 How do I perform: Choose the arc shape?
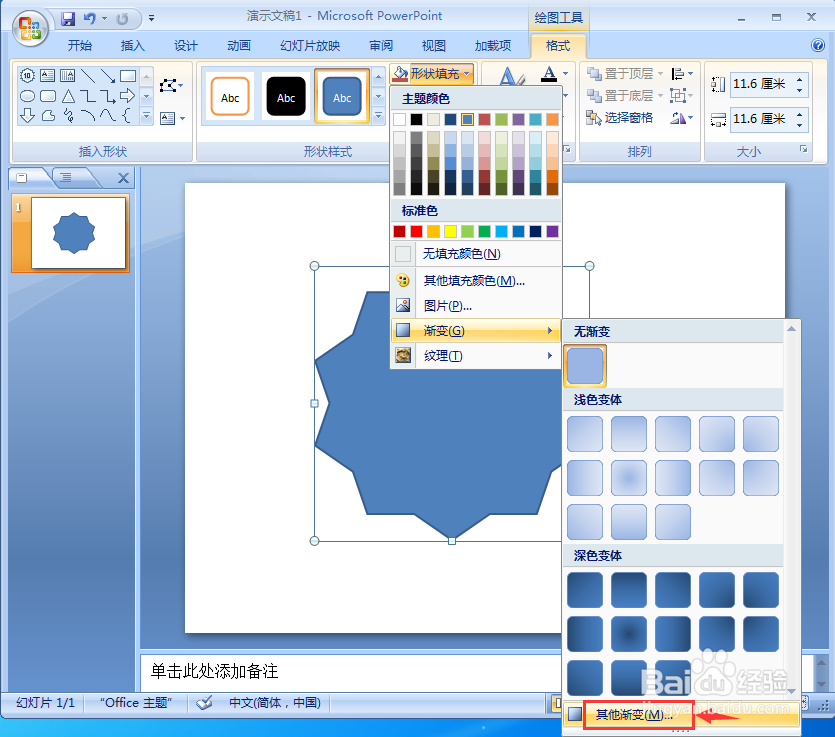tap(88, 115)
